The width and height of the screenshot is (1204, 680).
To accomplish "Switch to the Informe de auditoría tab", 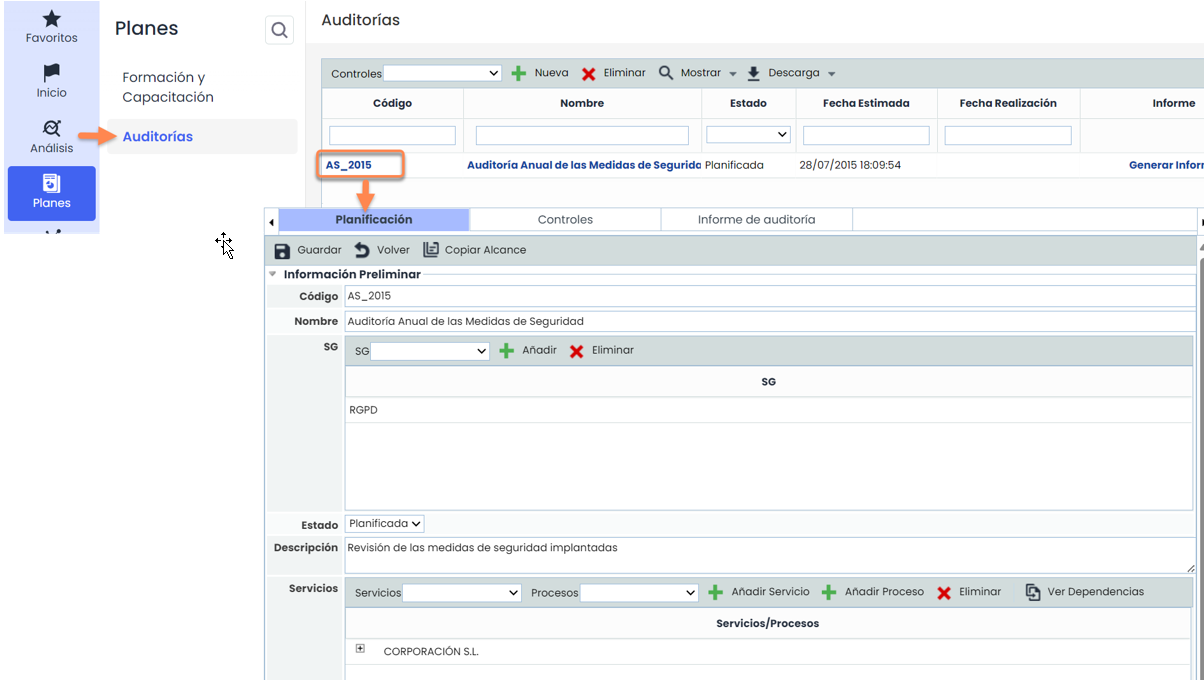I will pyautogui.click(x=757, y=218).
